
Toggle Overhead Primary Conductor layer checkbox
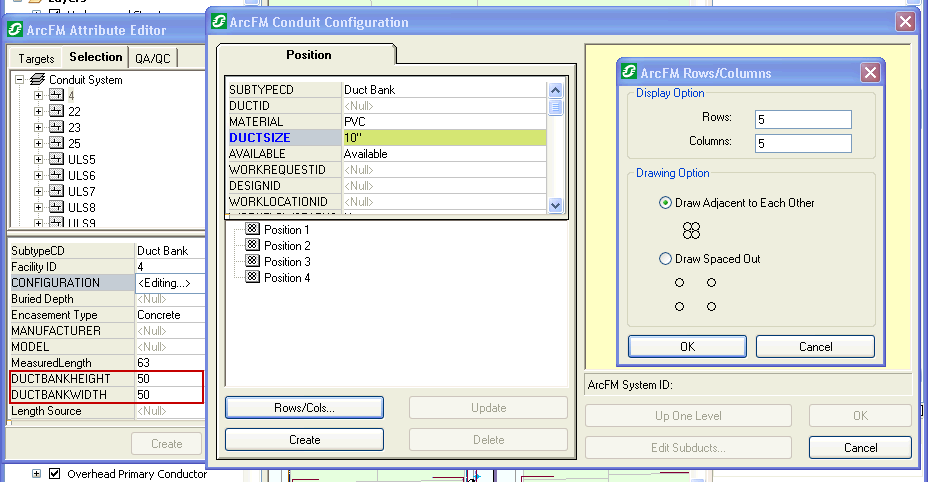pos(55,474)
